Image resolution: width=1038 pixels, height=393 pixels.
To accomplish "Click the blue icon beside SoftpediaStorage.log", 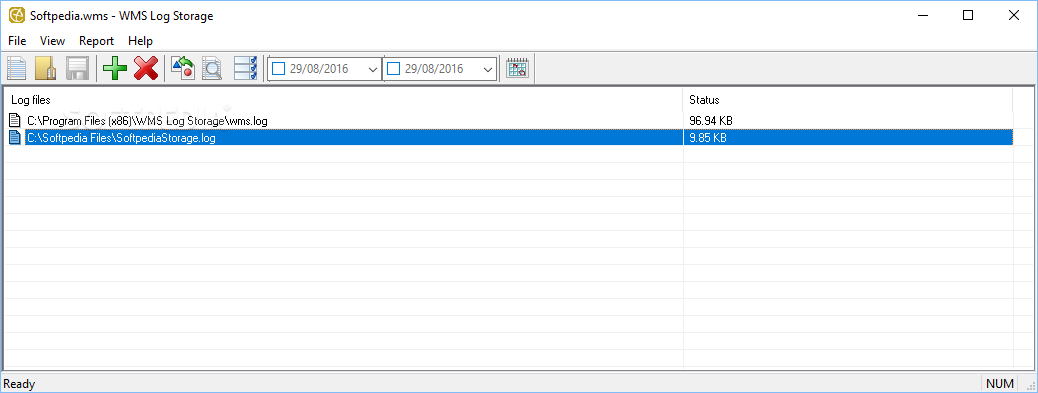I will point(15,138).
